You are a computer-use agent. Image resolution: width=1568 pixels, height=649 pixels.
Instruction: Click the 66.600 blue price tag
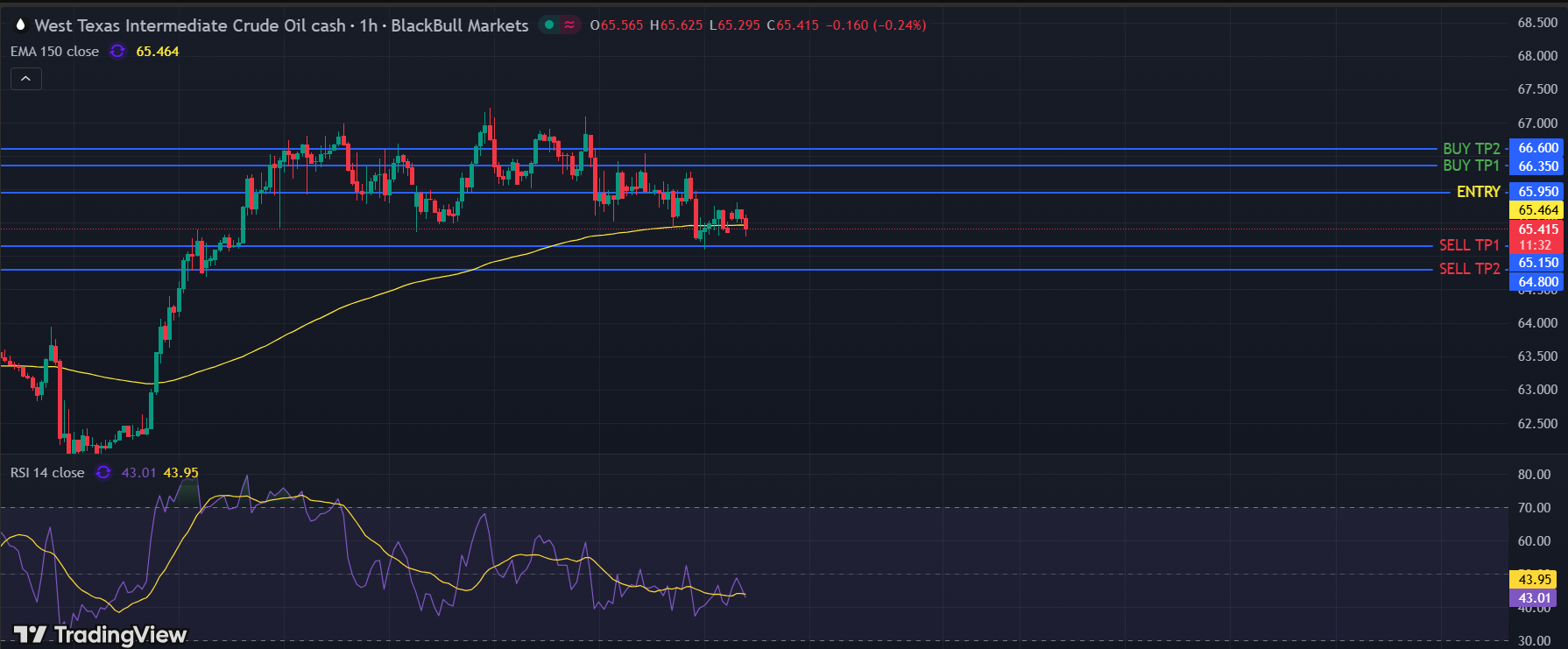(x=1537, y=148)
